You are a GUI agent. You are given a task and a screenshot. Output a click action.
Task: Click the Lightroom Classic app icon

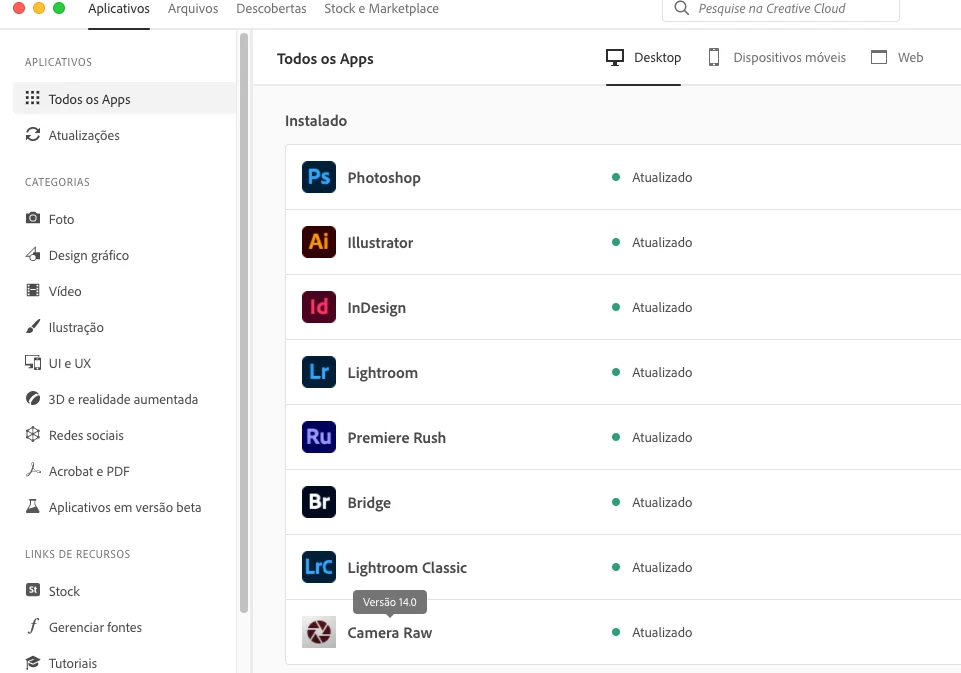319,568
